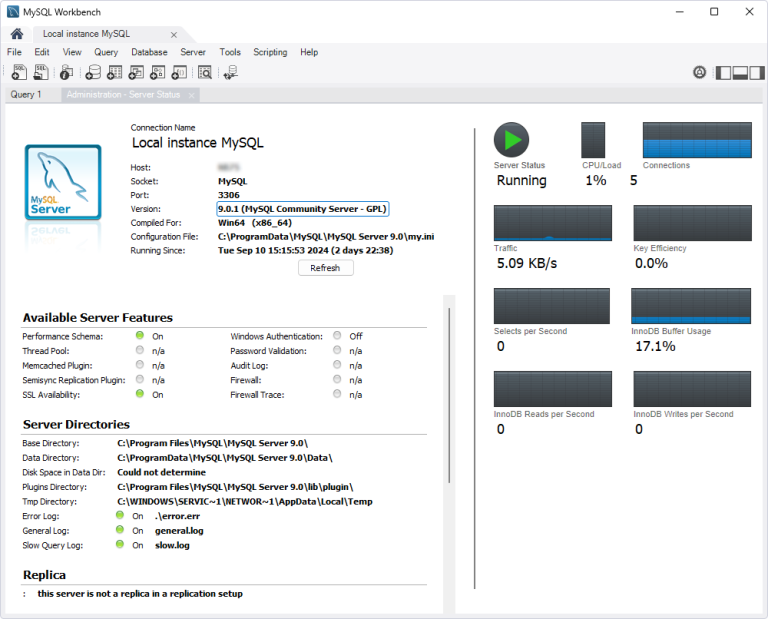Click the create new view icon
The width and height of the screenshot is (768, 619).
click(137, 72)
